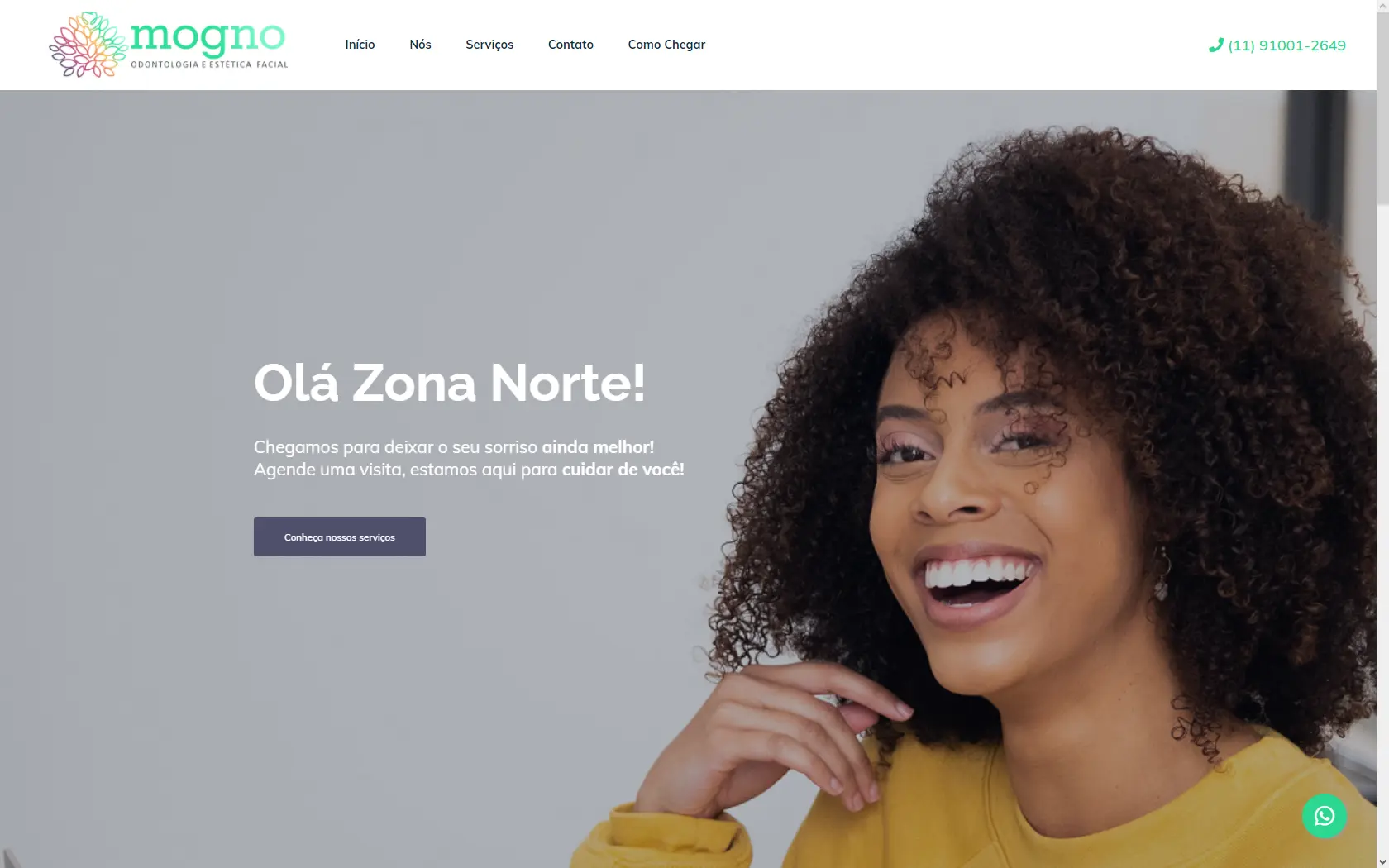The width and height of the screenshot is (1389, 868).
Task: Click the bold 'cuidar de você!' text
Action: pos(623,470)
